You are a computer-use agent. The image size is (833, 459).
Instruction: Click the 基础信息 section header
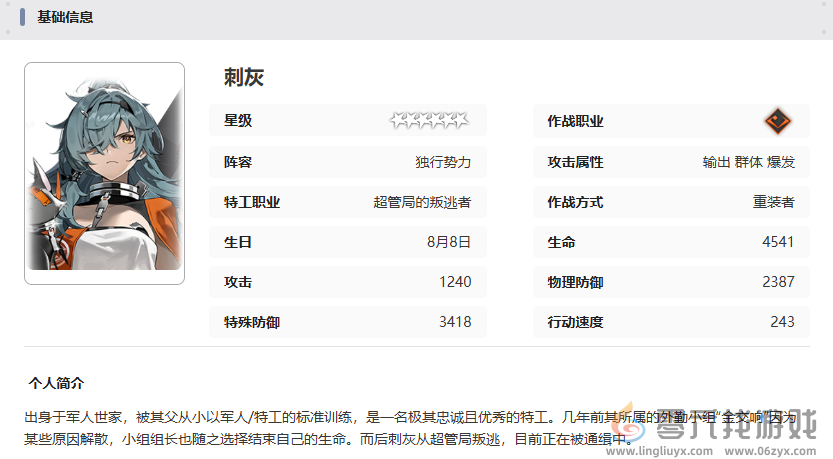(x=66, y=17)
